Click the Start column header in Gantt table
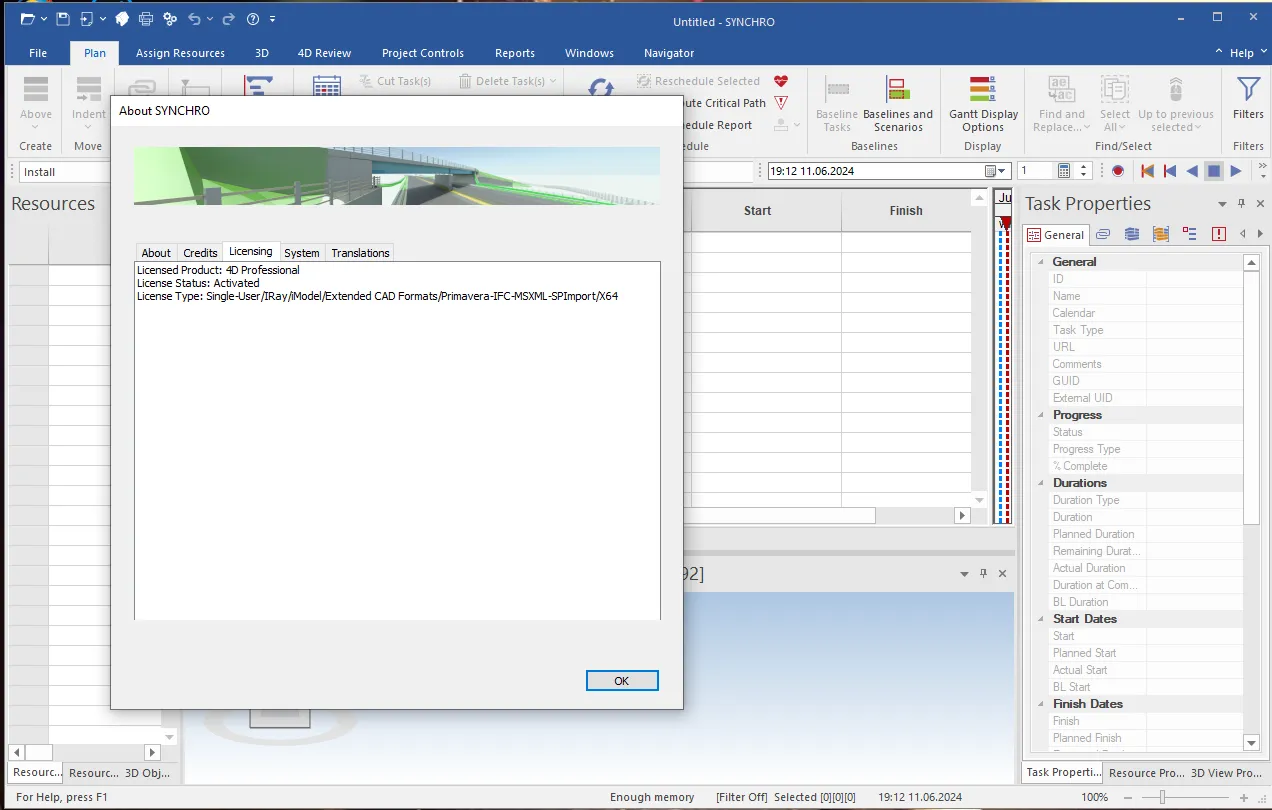1272x810 pixels. pos(757,211)
